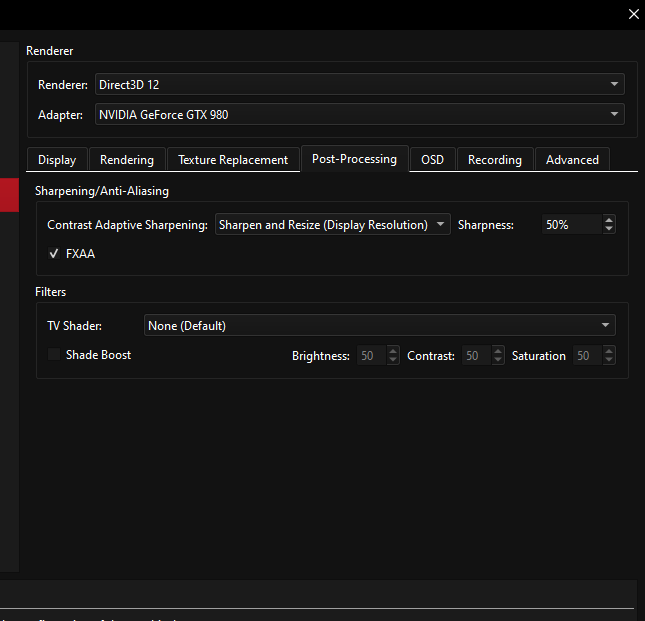This screenshot has height=621, width=645.
Task: Decrease Saturation with the down arrow
Action: tap(609, 360)
